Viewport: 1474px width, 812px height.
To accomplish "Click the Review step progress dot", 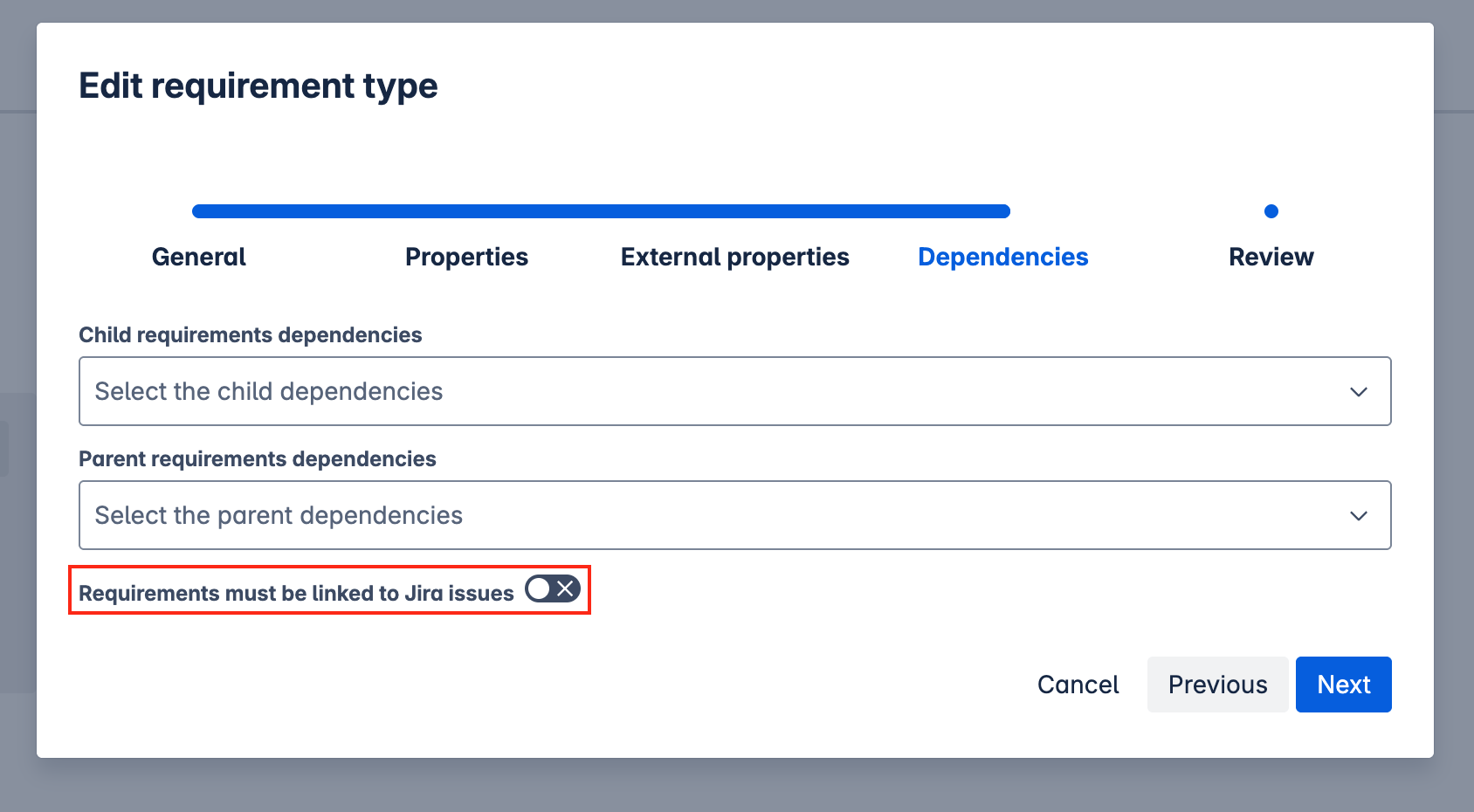I will (1271, 210).
